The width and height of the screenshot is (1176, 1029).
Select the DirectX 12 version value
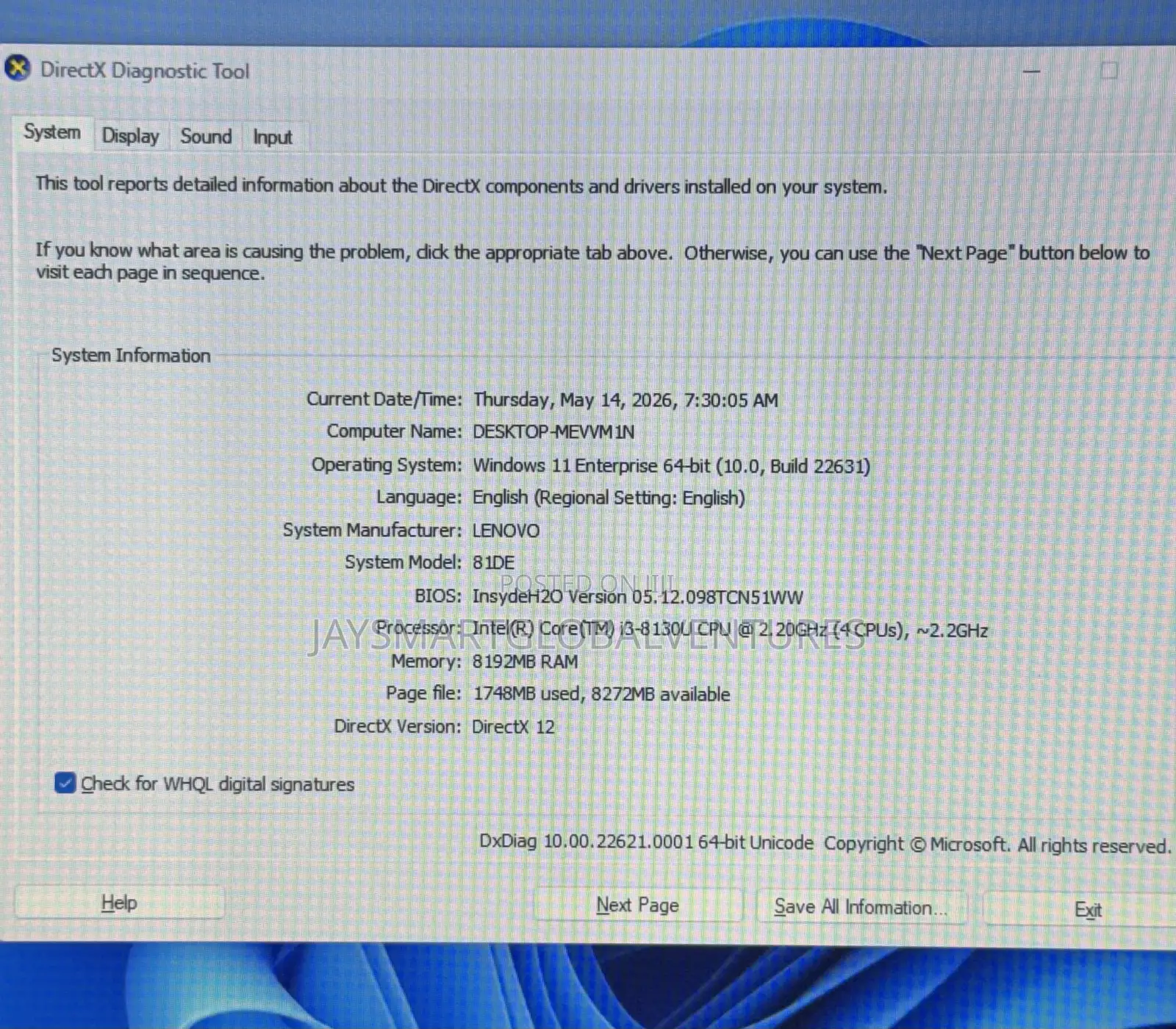[x=513, y=726]
